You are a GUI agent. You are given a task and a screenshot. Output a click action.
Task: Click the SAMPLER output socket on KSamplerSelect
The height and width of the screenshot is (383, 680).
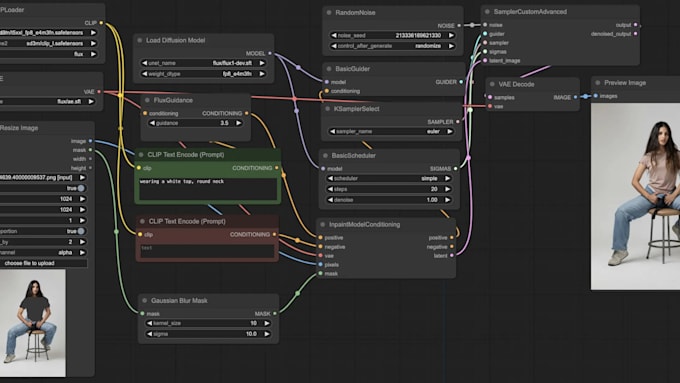coord(458,122)
